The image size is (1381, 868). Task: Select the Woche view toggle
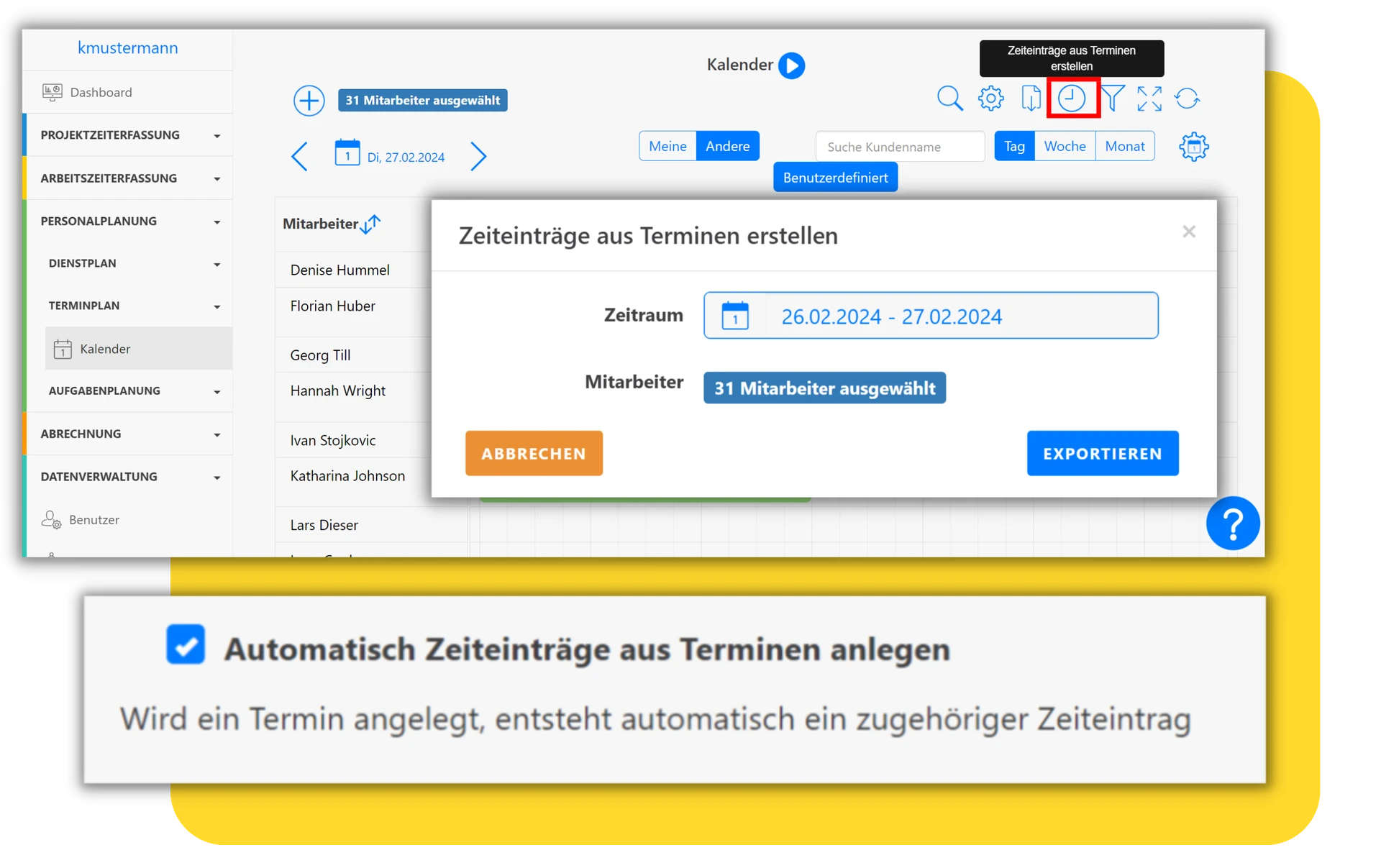[1065, 145]
